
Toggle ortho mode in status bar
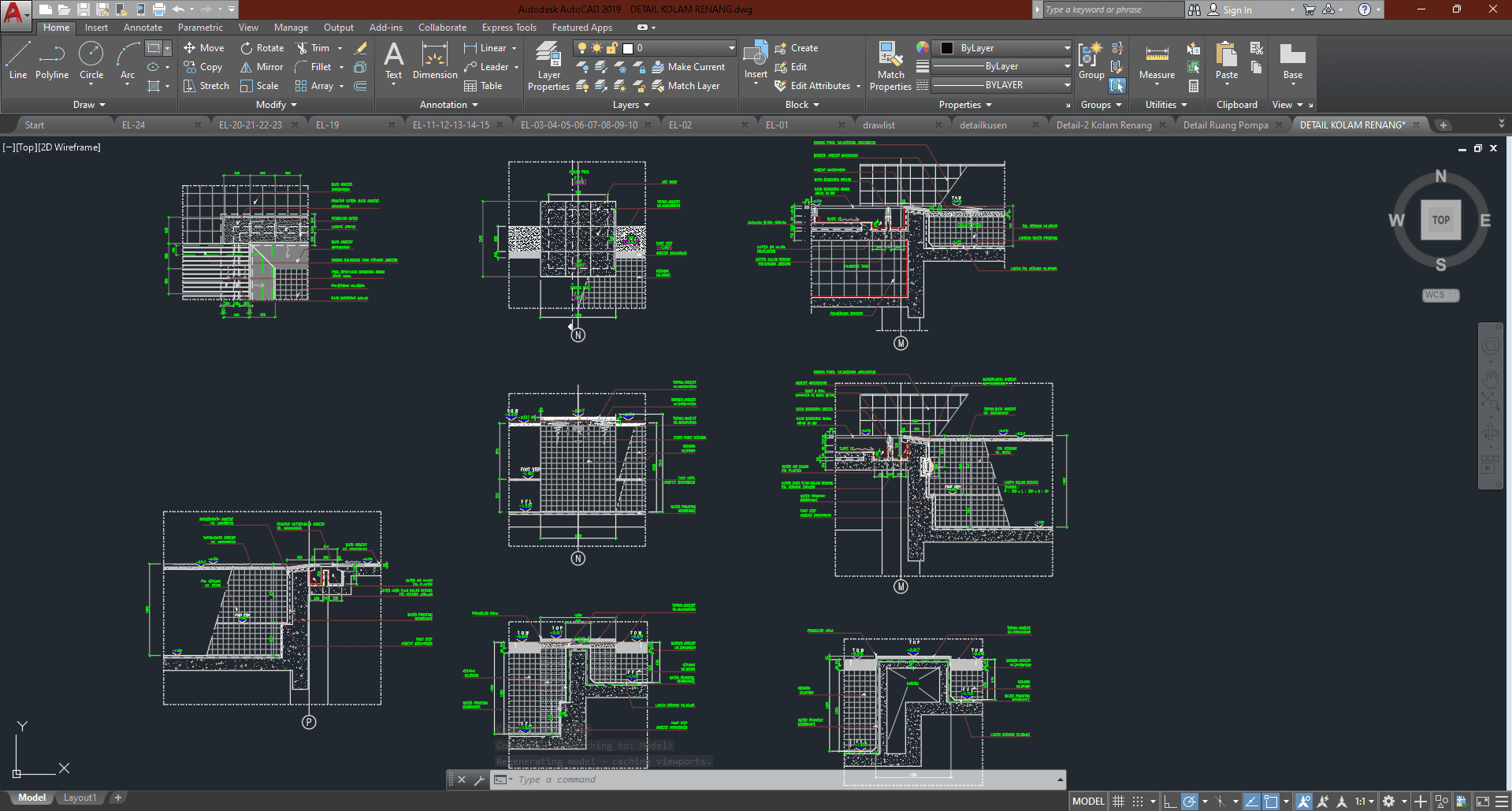tap(1170, 802)
